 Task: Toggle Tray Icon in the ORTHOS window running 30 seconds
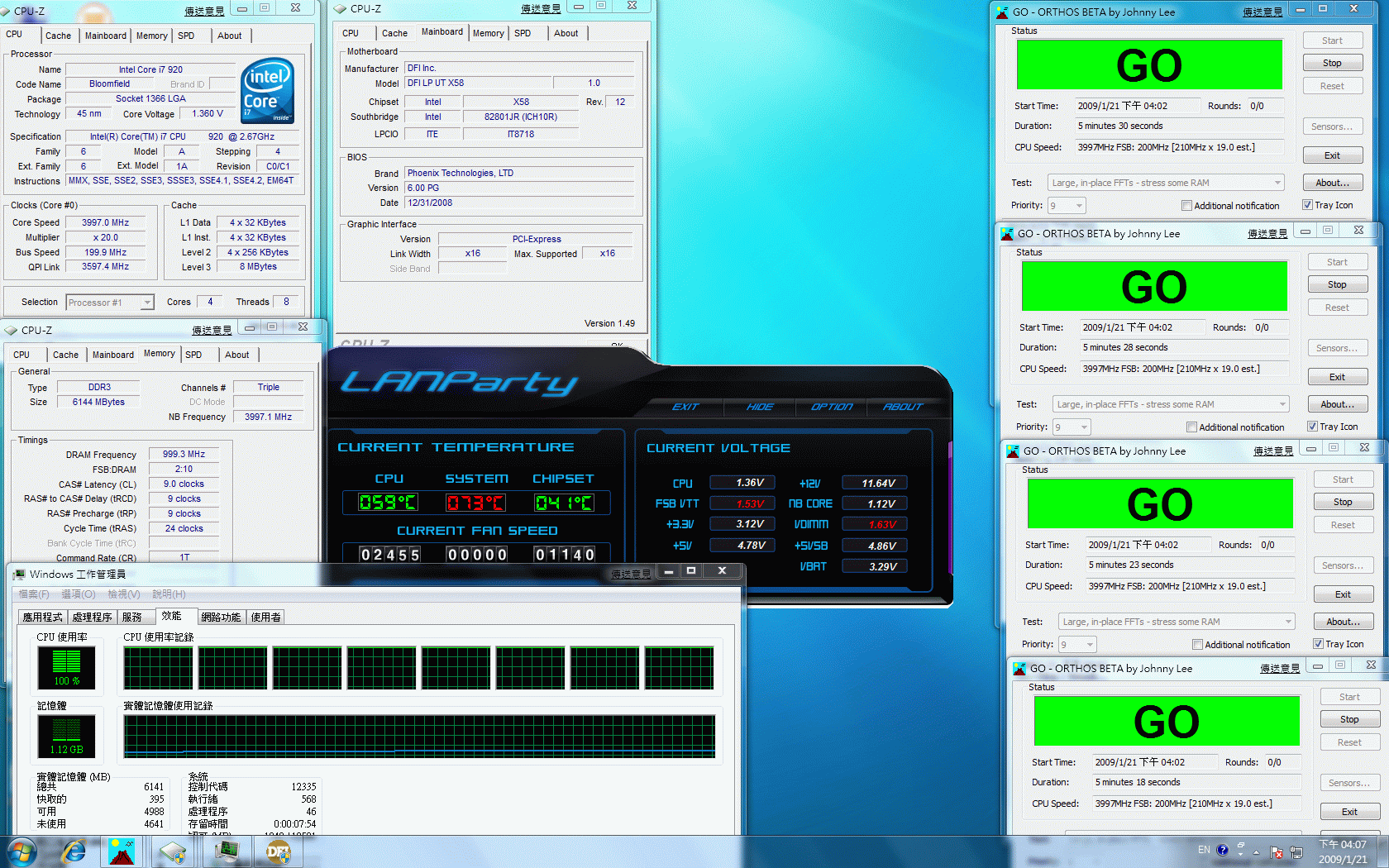(1307, 205)
